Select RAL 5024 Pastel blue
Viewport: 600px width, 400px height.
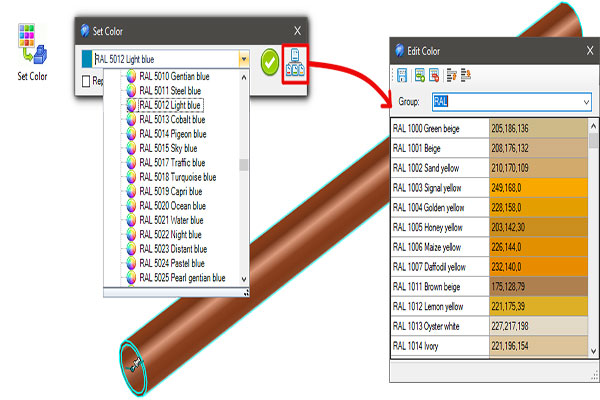(x=172, y=263)
